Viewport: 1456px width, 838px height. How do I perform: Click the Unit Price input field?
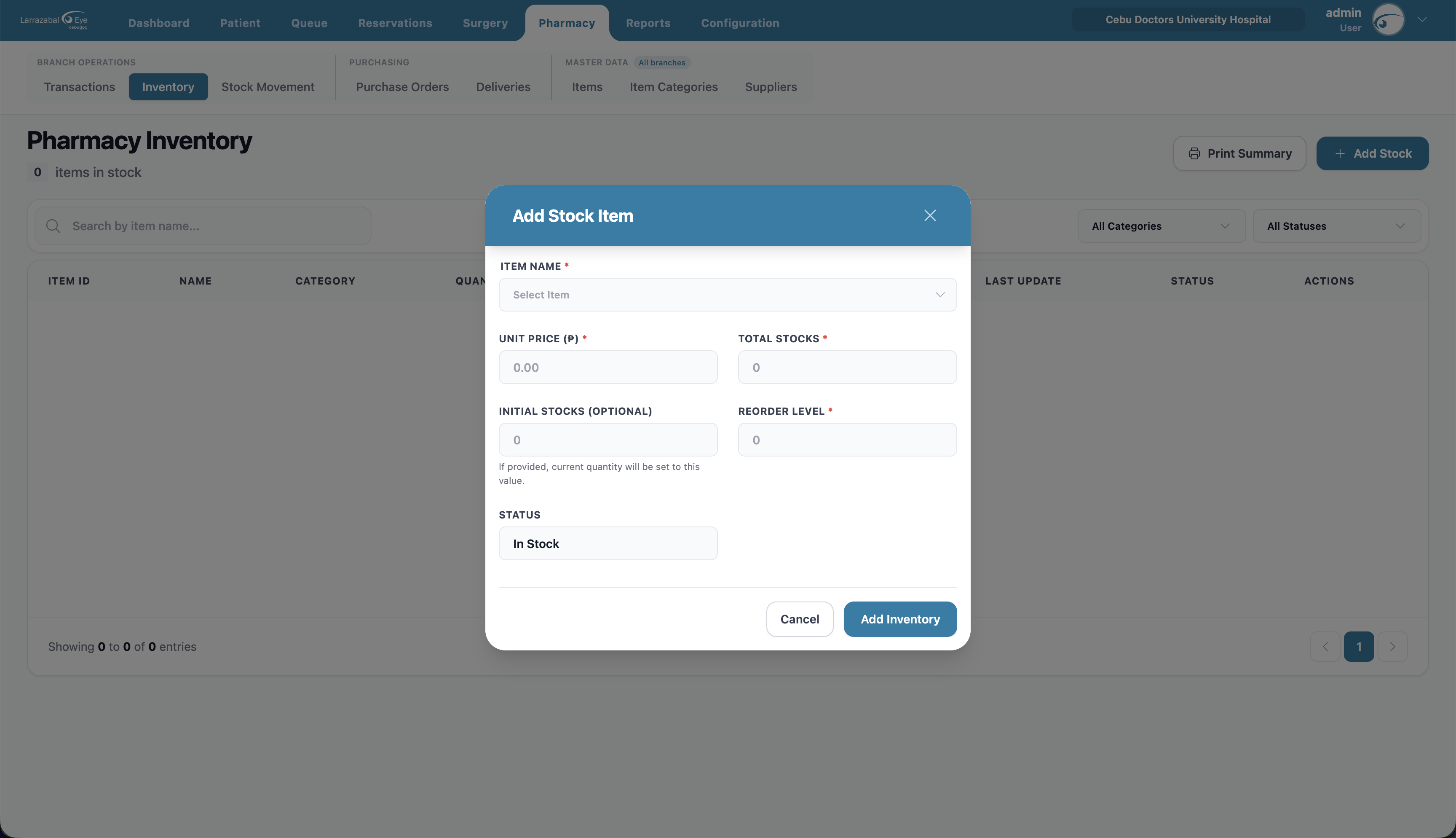pyautogui.click(x=608, y=367)
